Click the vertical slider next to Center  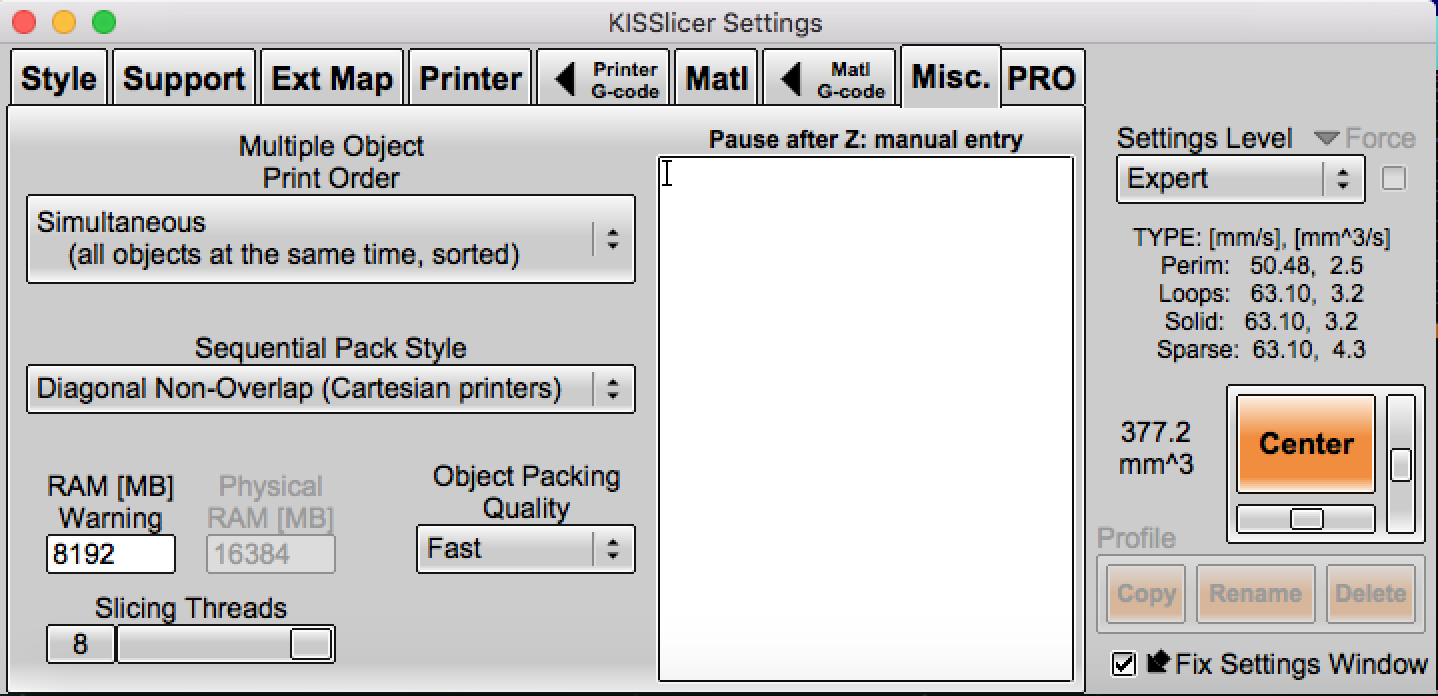[1401, 465]
